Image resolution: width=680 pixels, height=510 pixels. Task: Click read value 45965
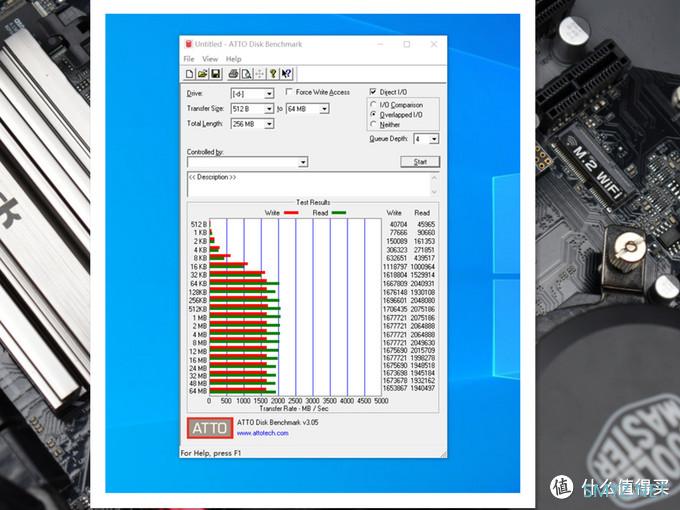point(426,224)
